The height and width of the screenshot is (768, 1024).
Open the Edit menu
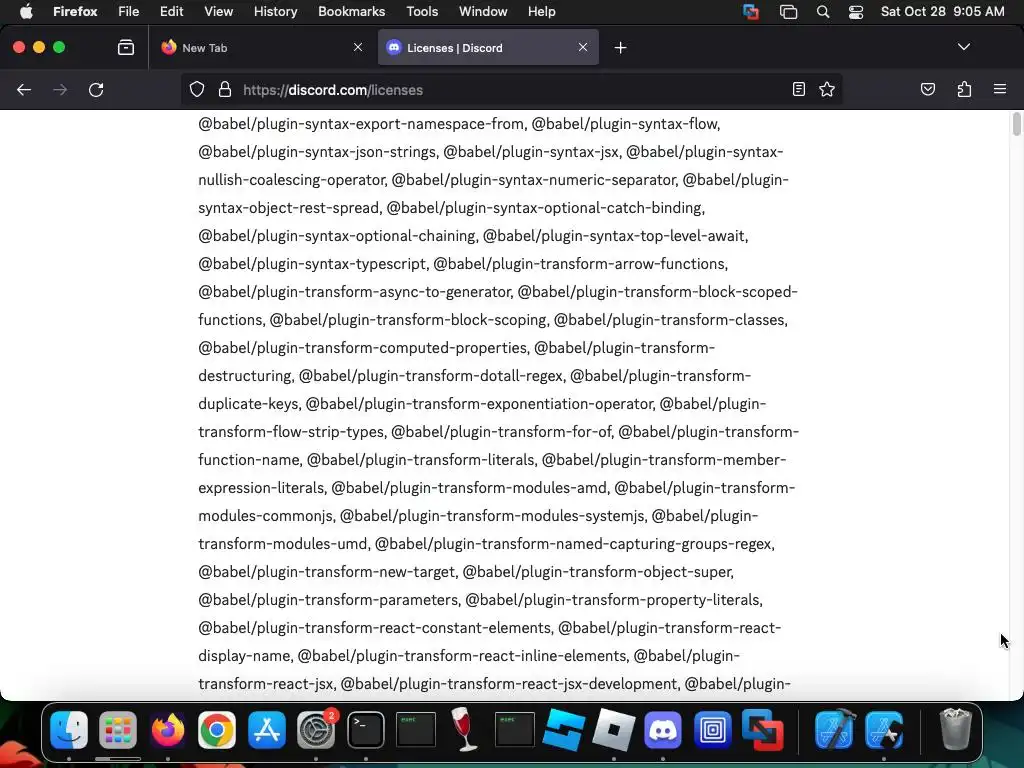point(171,11)
